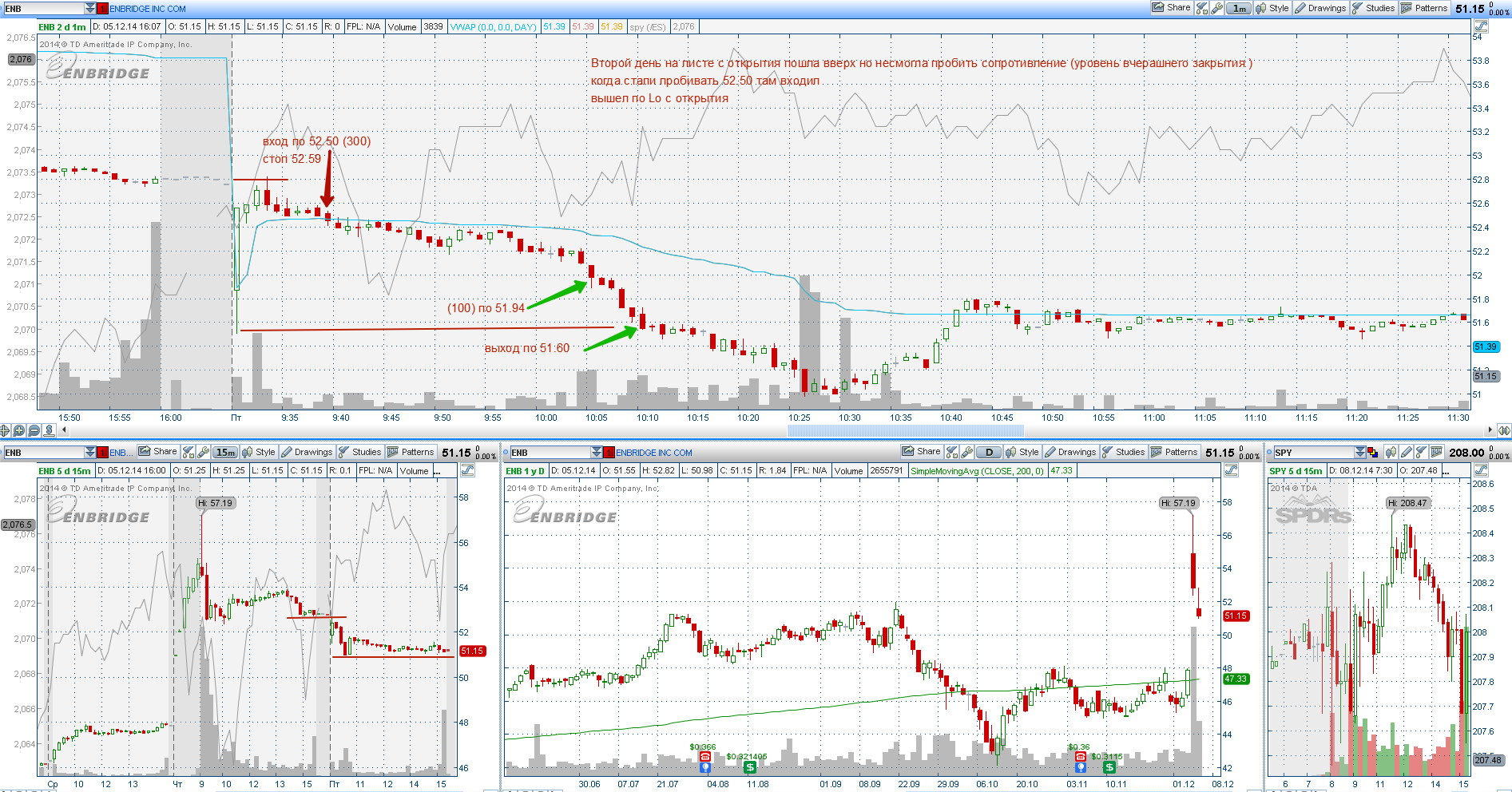Click dividend marker $0.321405 on daily chart
This screenshot has height=792, width=1512.
(749, 767)
